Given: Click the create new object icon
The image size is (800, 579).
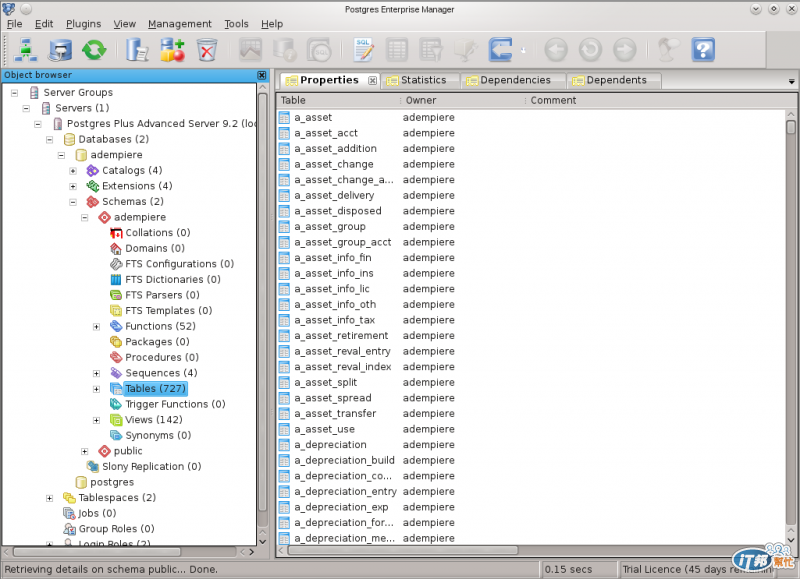Looking at the screenshot, I should tap(172, 50).
